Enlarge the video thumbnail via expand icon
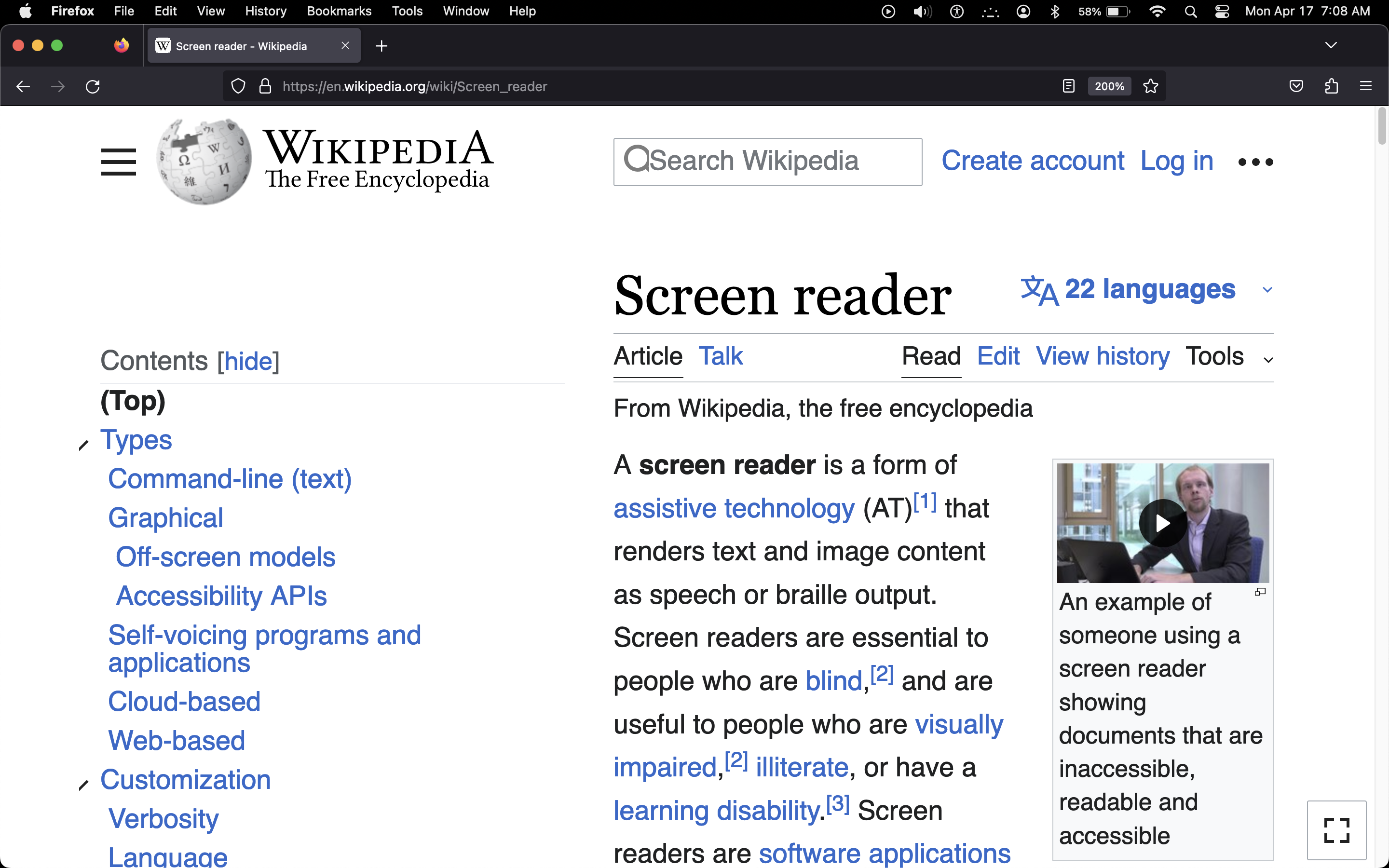1389x868 pixels. coord(1260,592)
